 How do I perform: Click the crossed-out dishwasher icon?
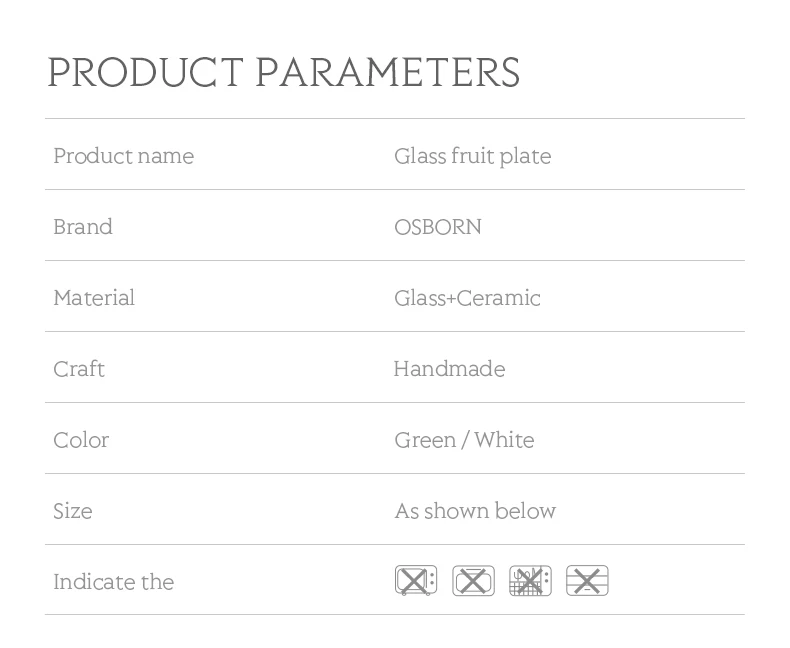[530, 580]
